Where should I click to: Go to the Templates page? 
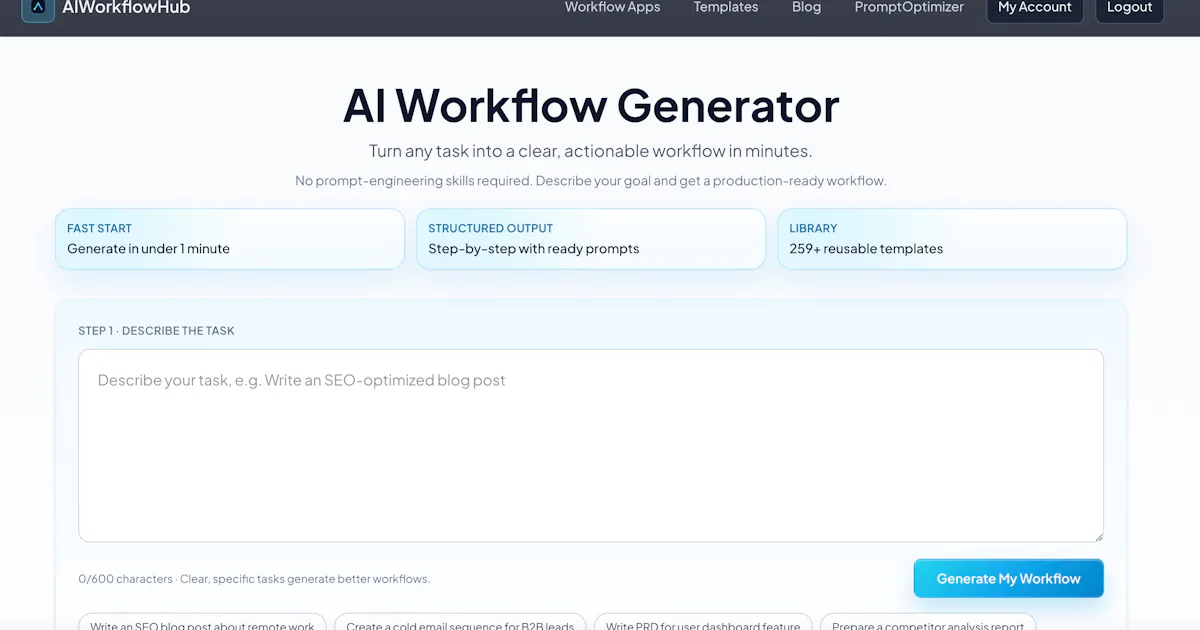[x=726, y=7]
